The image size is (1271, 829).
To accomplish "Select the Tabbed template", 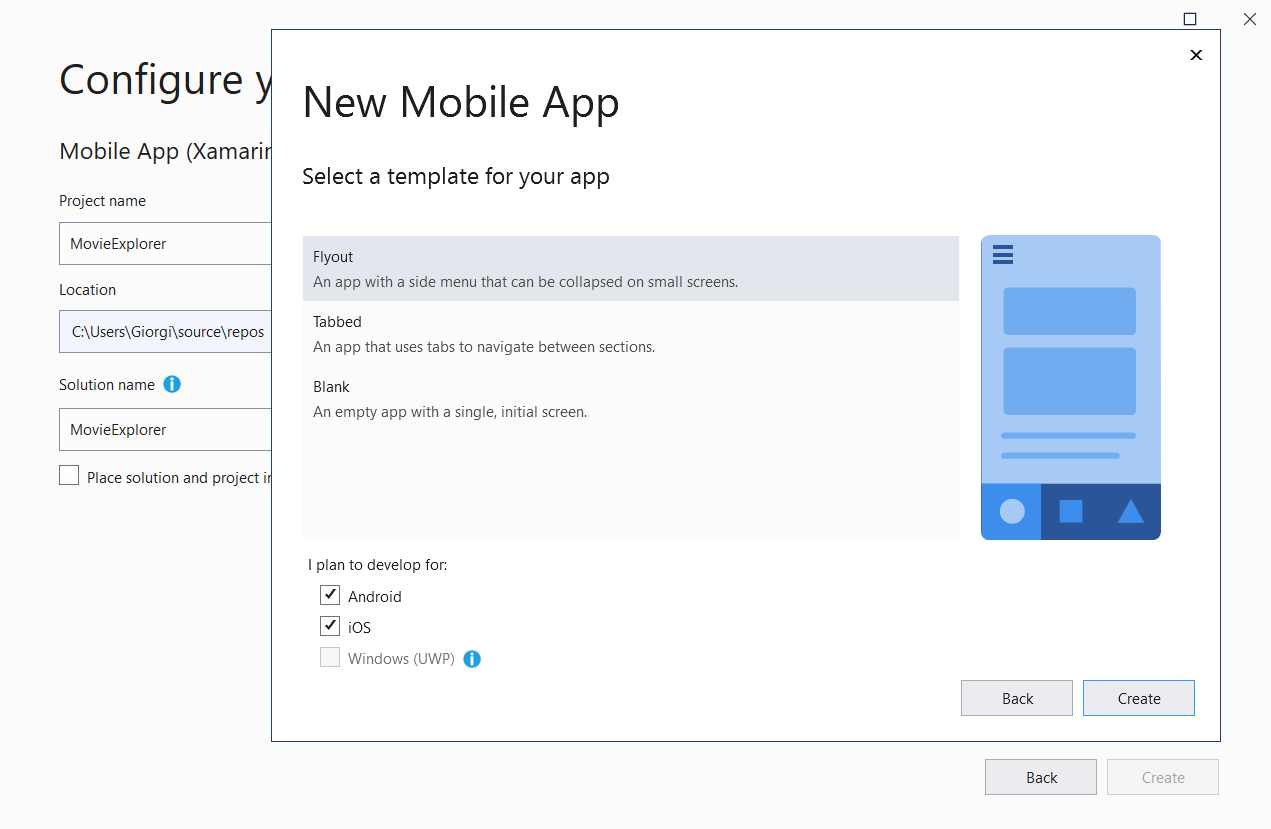I will [x=630, y=334].
